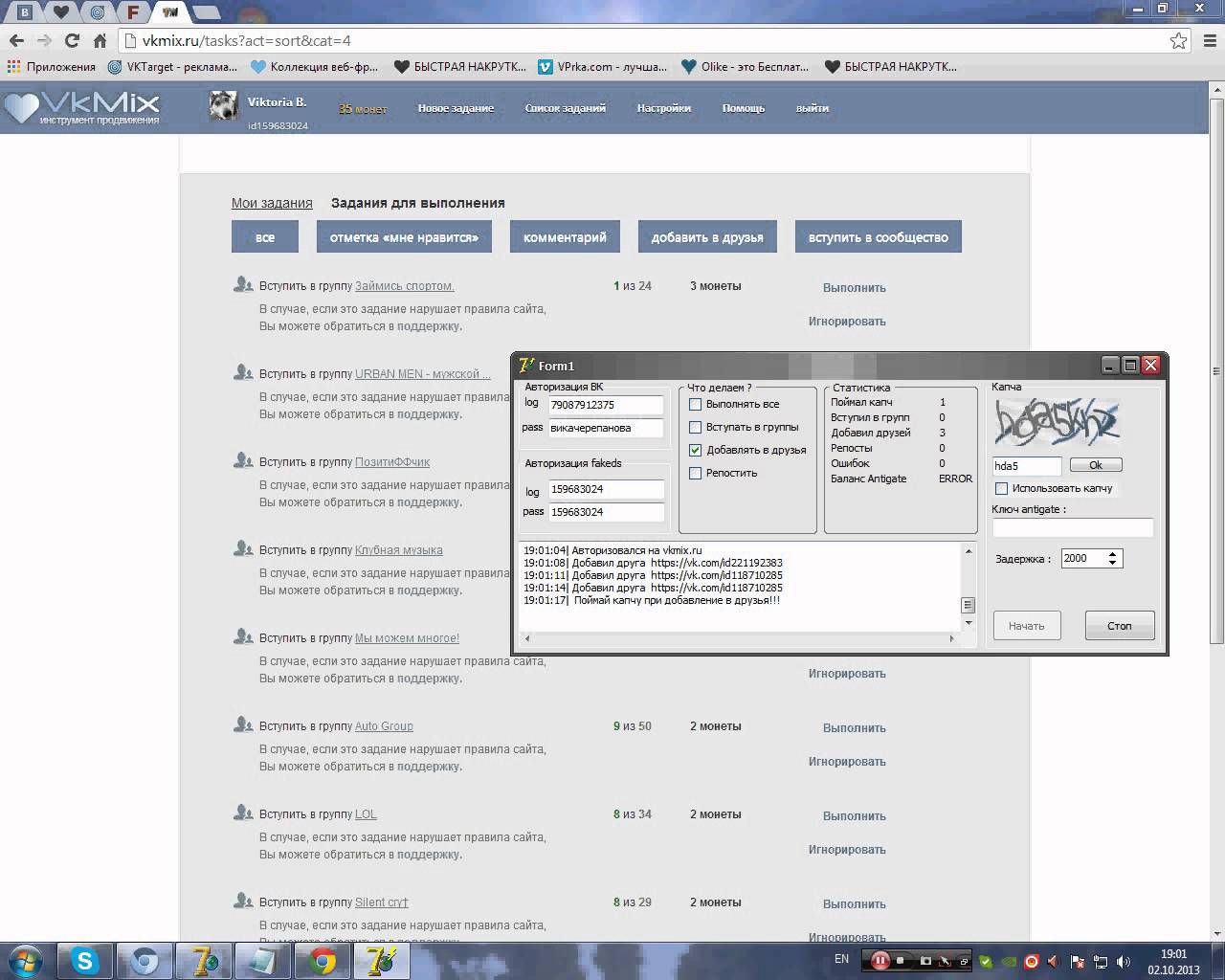Open the Notepad taskbar icon

[x=263, y=961]
